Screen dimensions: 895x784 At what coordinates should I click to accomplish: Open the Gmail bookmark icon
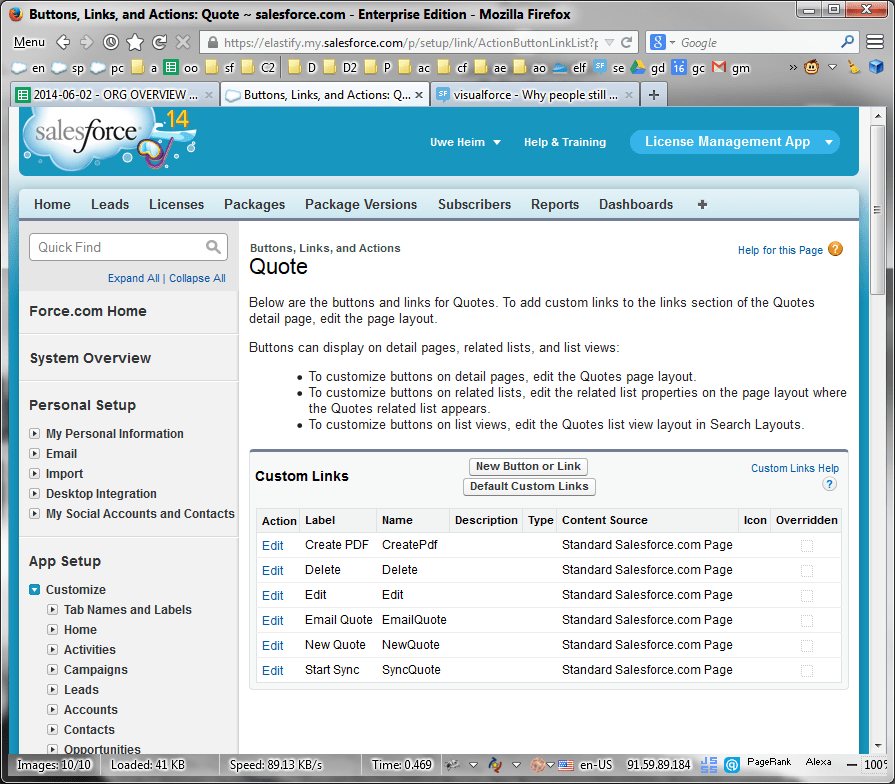pos(718,67)
